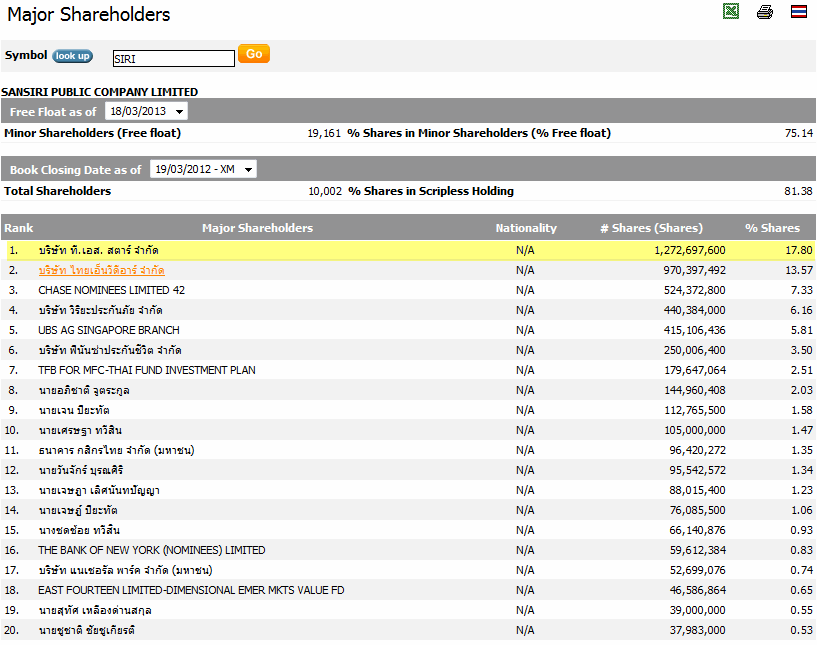Select บริษัท ฟินันซ่าประกันชีวิต จำกัด
The image size is (817, 645).
point(110,350)
